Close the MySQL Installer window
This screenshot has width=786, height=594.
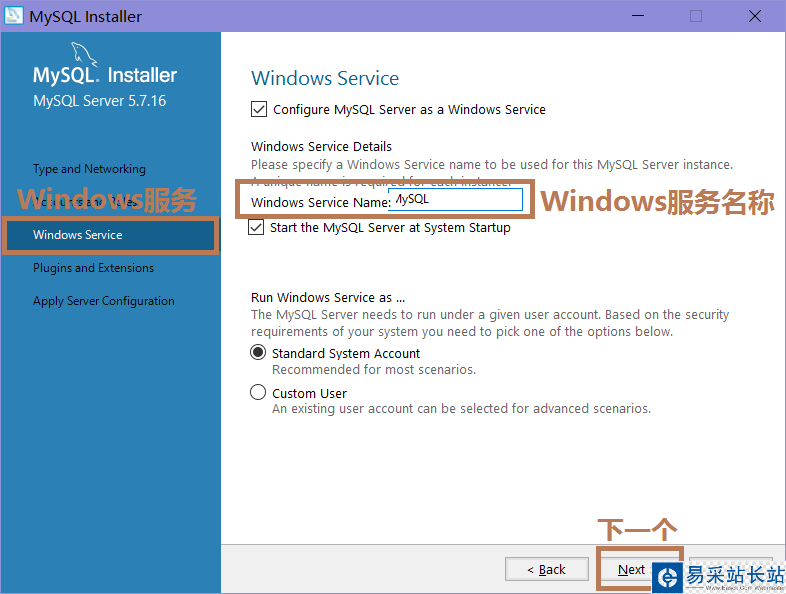click(754, 16)
